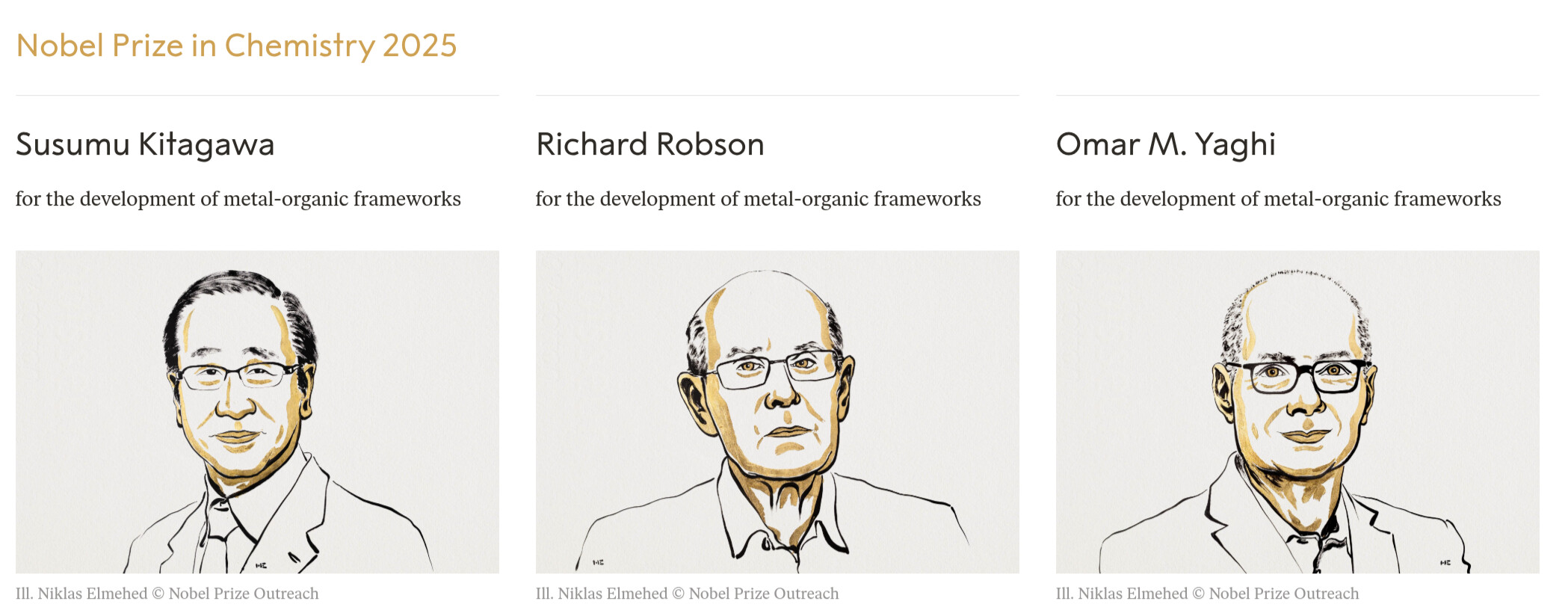The image size is (1568, 616).
Task: Click the illustrator credit below Kitagawa's portrait
Action: pos(167,594)
